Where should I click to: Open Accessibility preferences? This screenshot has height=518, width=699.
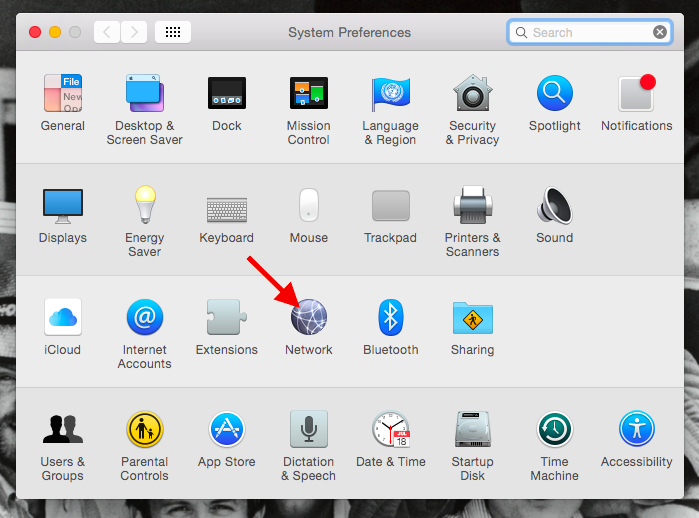(636, 430)
